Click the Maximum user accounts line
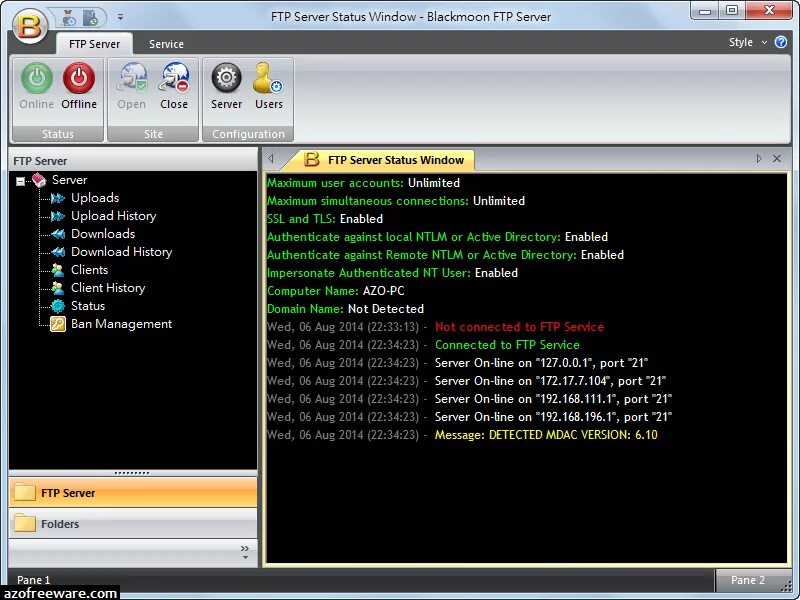800x600 pixels. (363, 183)
